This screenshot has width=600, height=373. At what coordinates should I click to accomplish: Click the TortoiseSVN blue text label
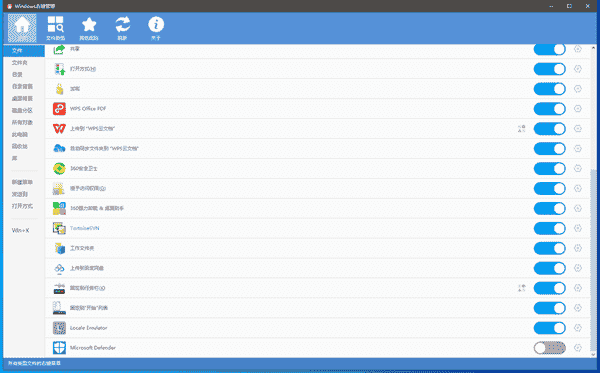point(85,228)
